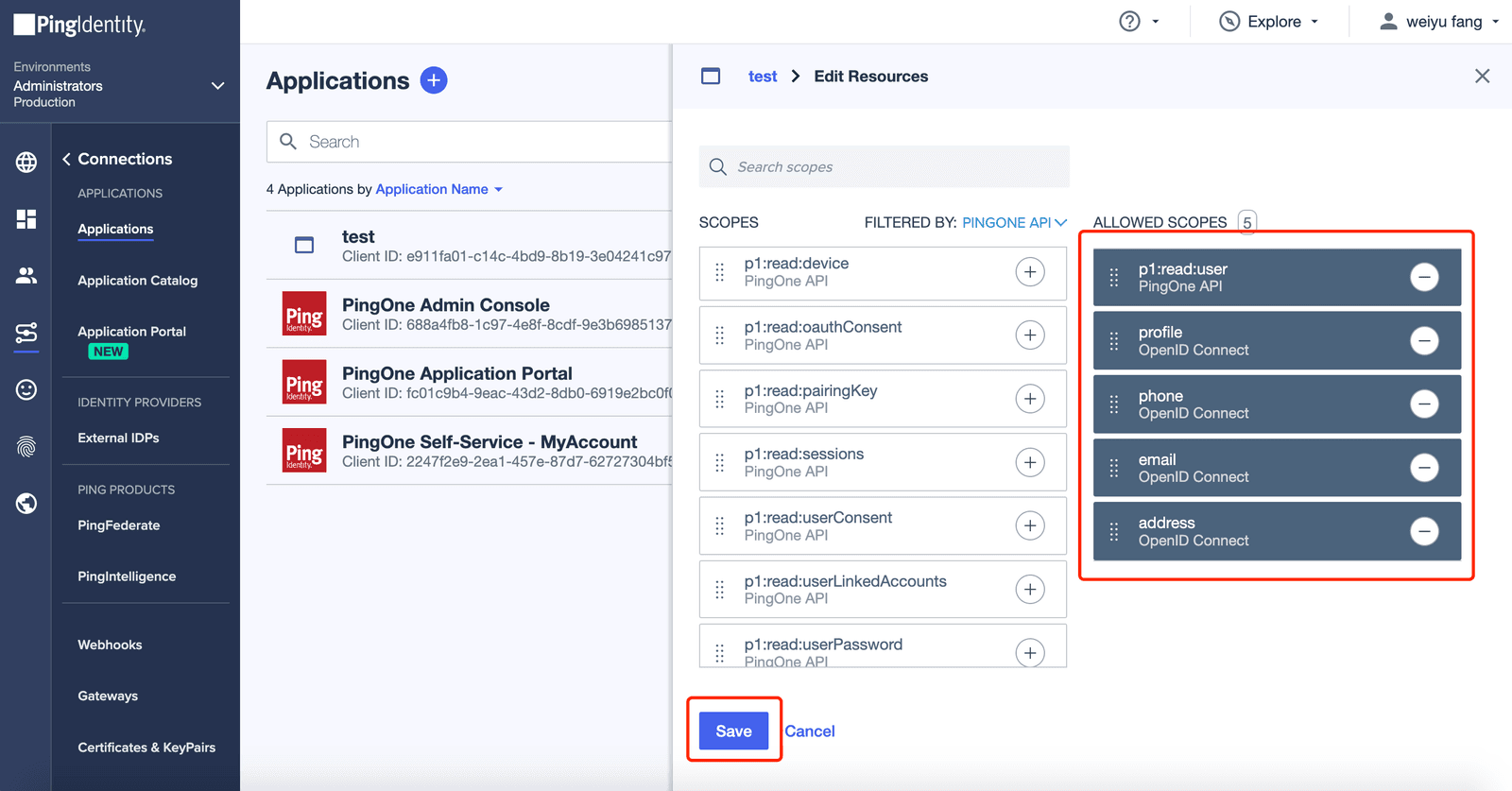Image resolution: width=1512 pixels, height=791 pixels.
Task: Select Applications in the sidebar
Action: [115, 229]
